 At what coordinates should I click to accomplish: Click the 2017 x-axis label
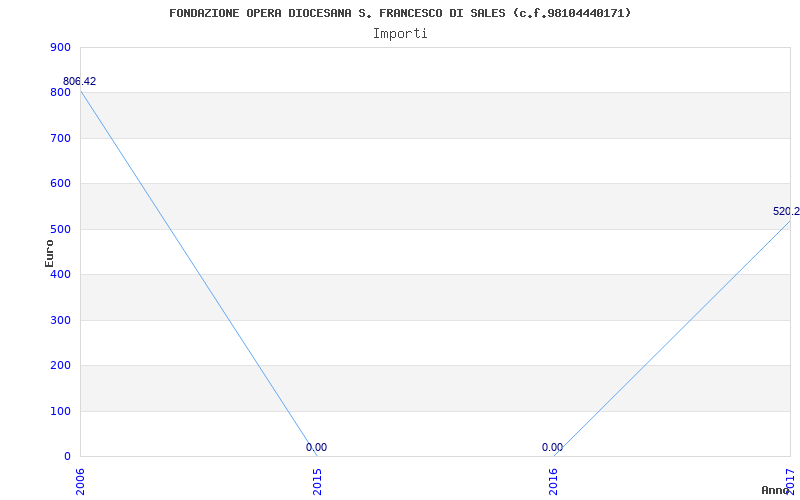click(790, 482)
